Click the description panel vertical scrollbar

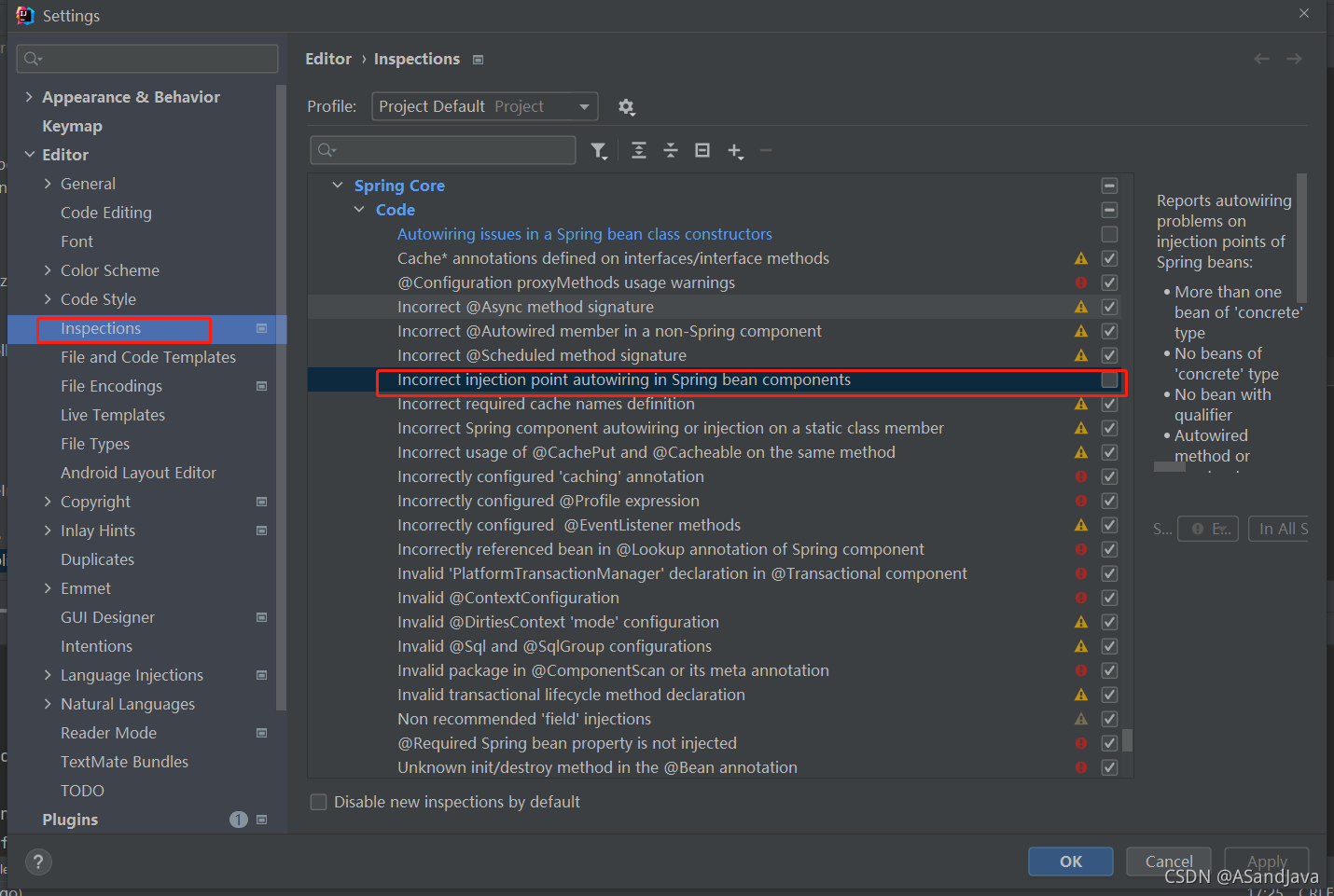1301,238
